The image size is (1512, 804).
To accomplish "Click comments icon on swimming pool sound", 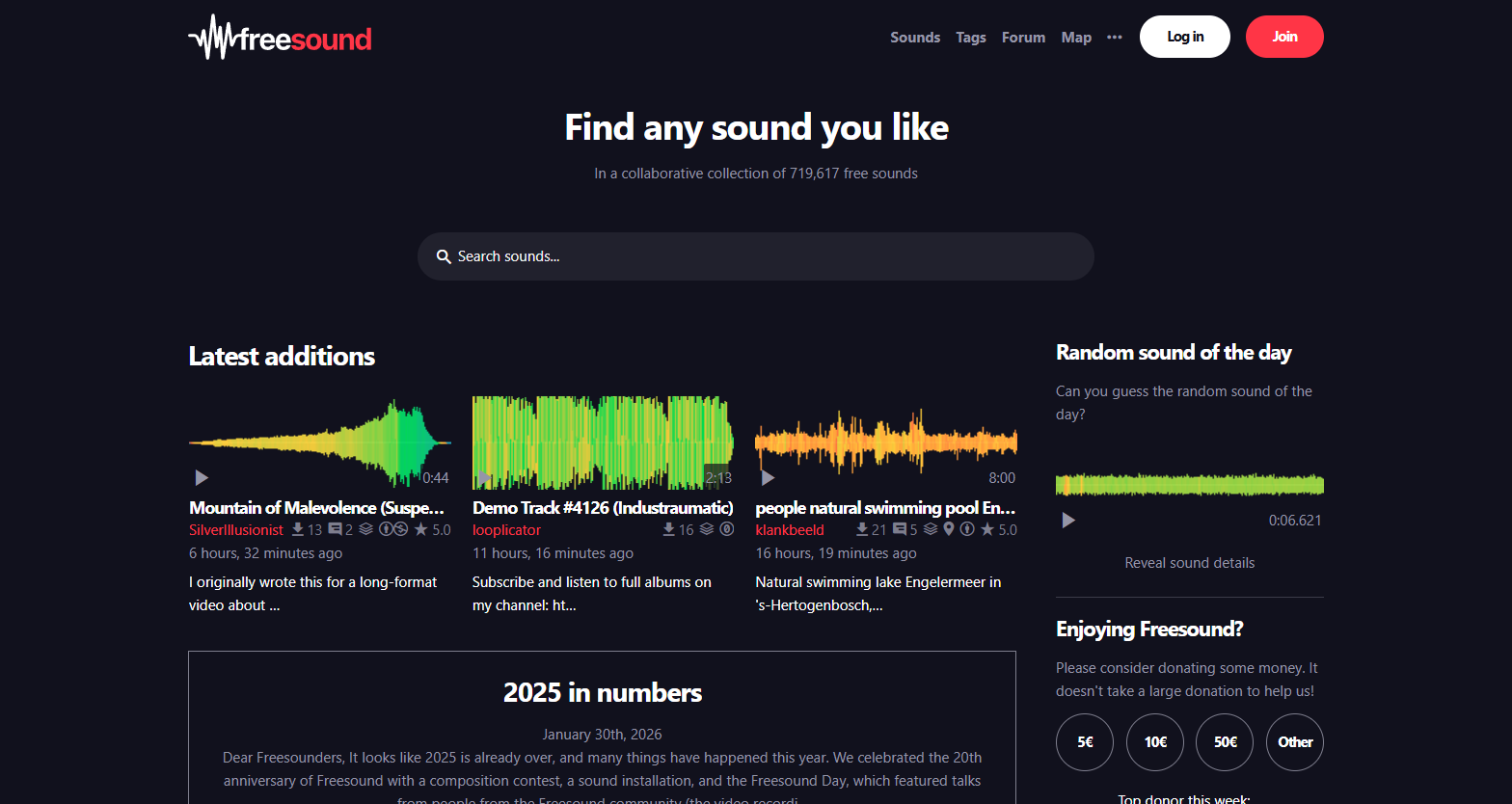I will [899, 529].
